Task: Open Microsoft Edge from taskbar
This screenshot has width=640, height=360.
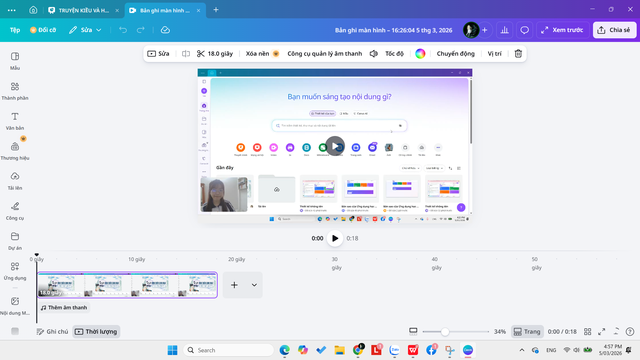Action: [284, 350]
